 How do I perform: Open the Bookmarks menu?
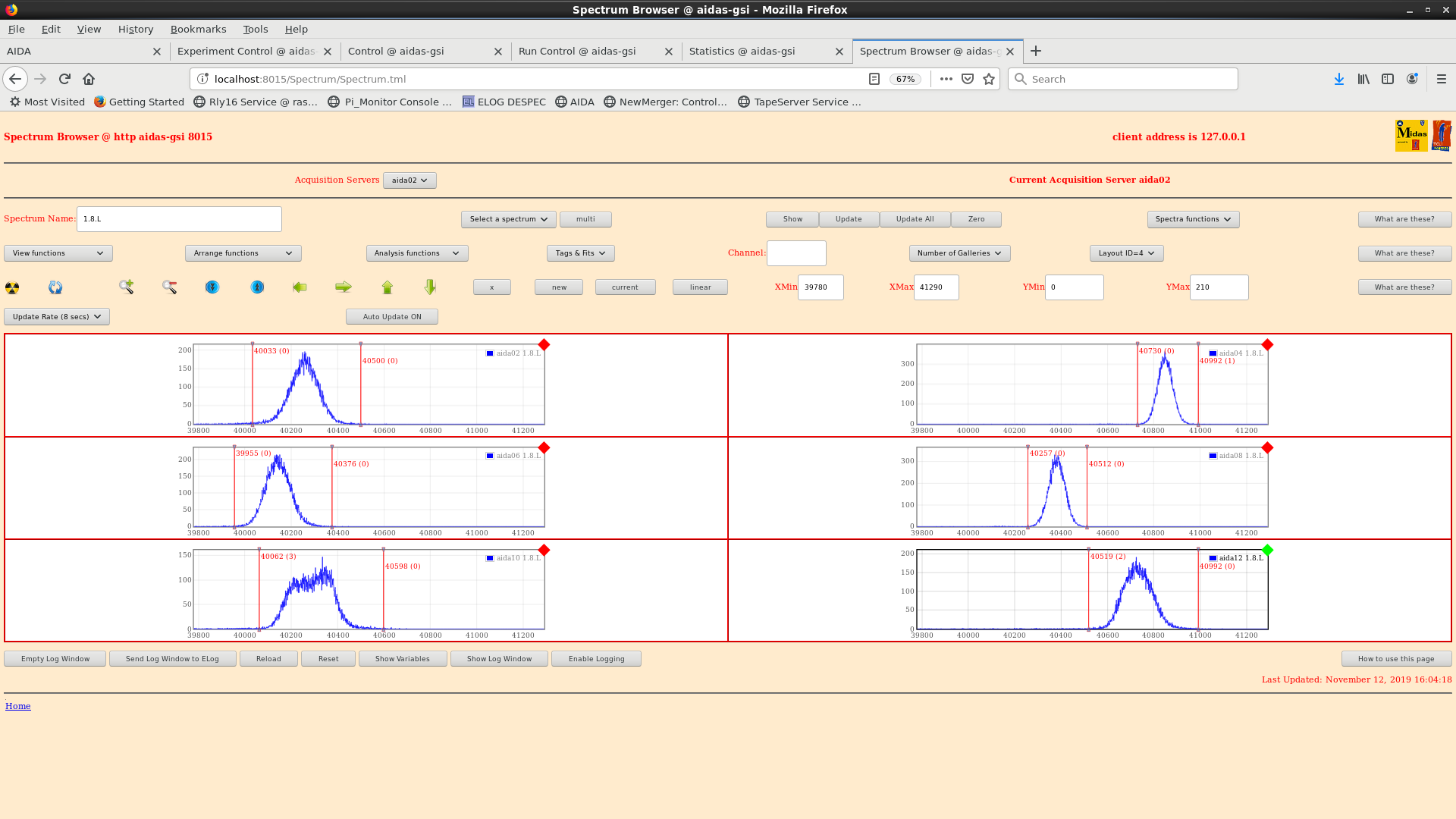198,29
